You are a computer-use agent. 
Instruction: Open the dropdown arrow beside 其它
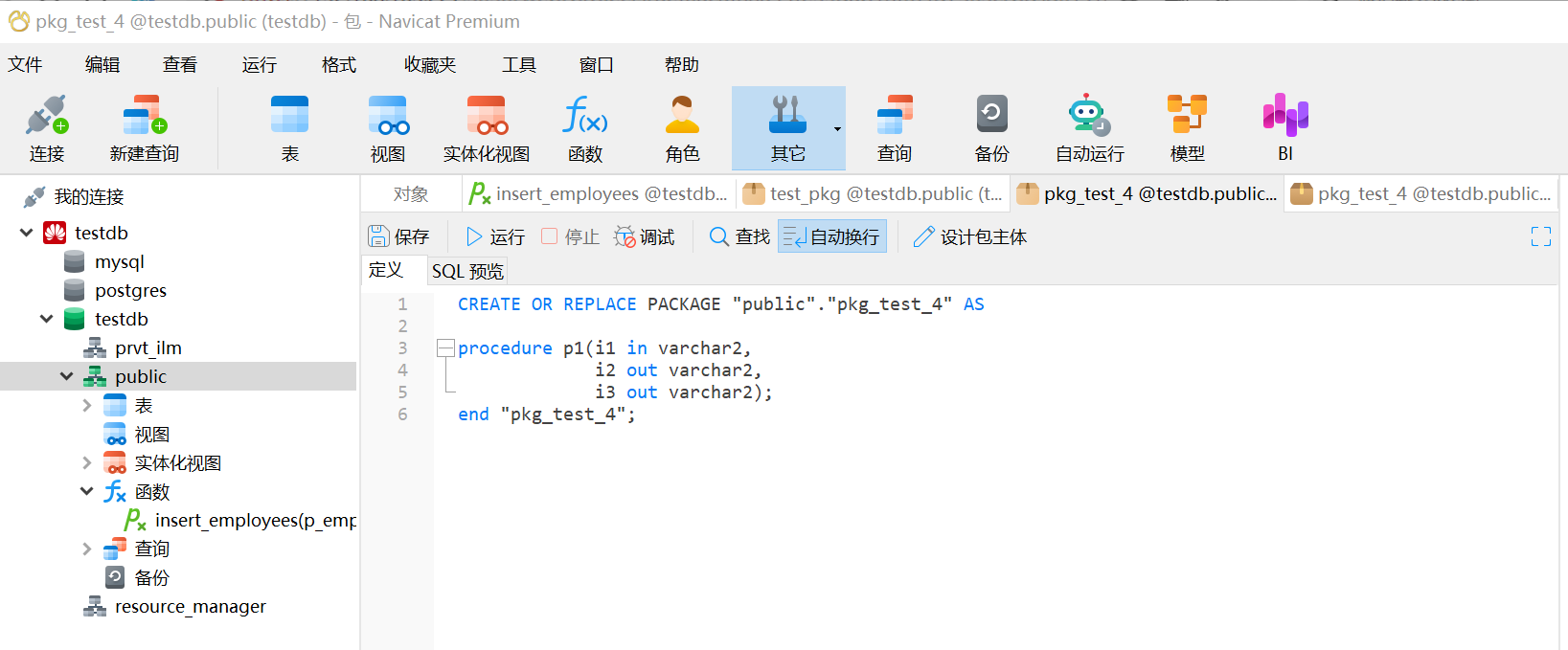[x=837, y=129]
